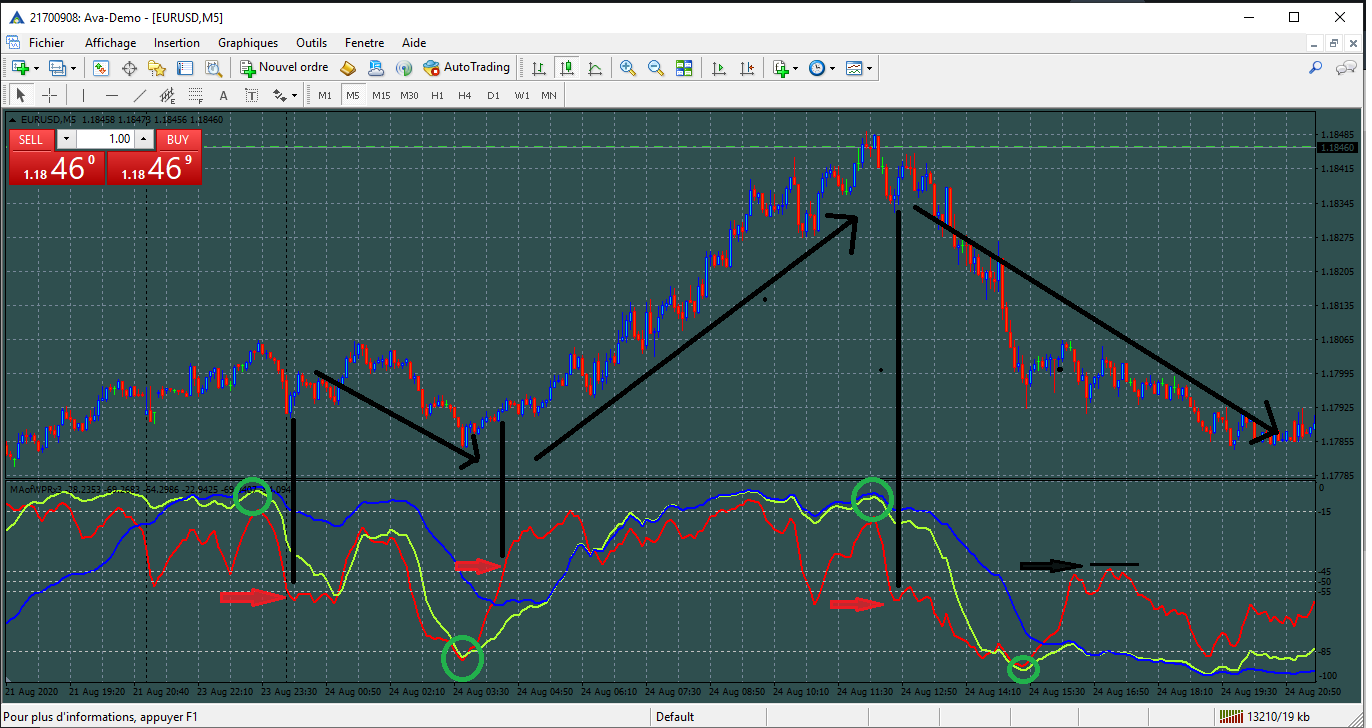Switch chart to candlestick view
This screenshot has width=1372, height=728.
[568, 67]
